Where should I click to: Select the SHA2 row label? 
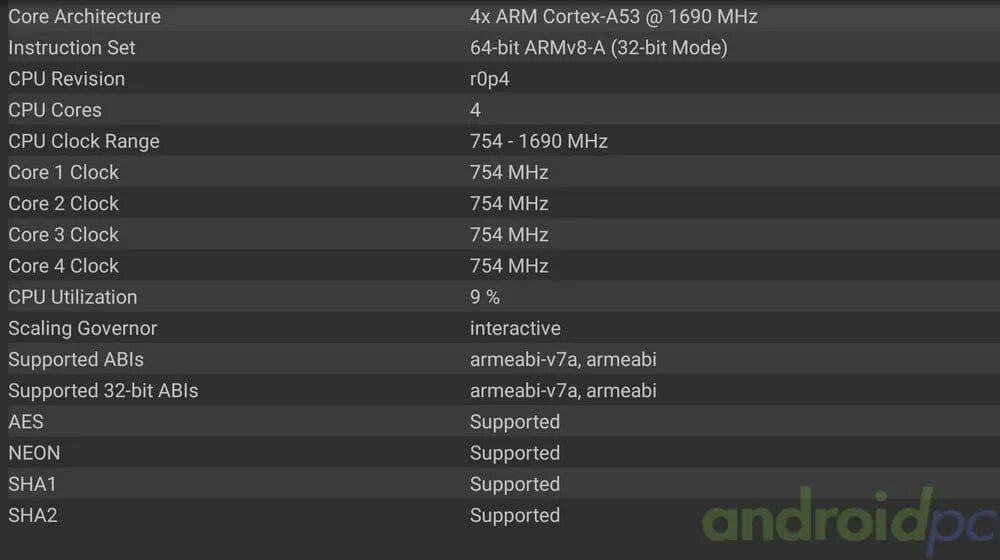tap(33, 515)
